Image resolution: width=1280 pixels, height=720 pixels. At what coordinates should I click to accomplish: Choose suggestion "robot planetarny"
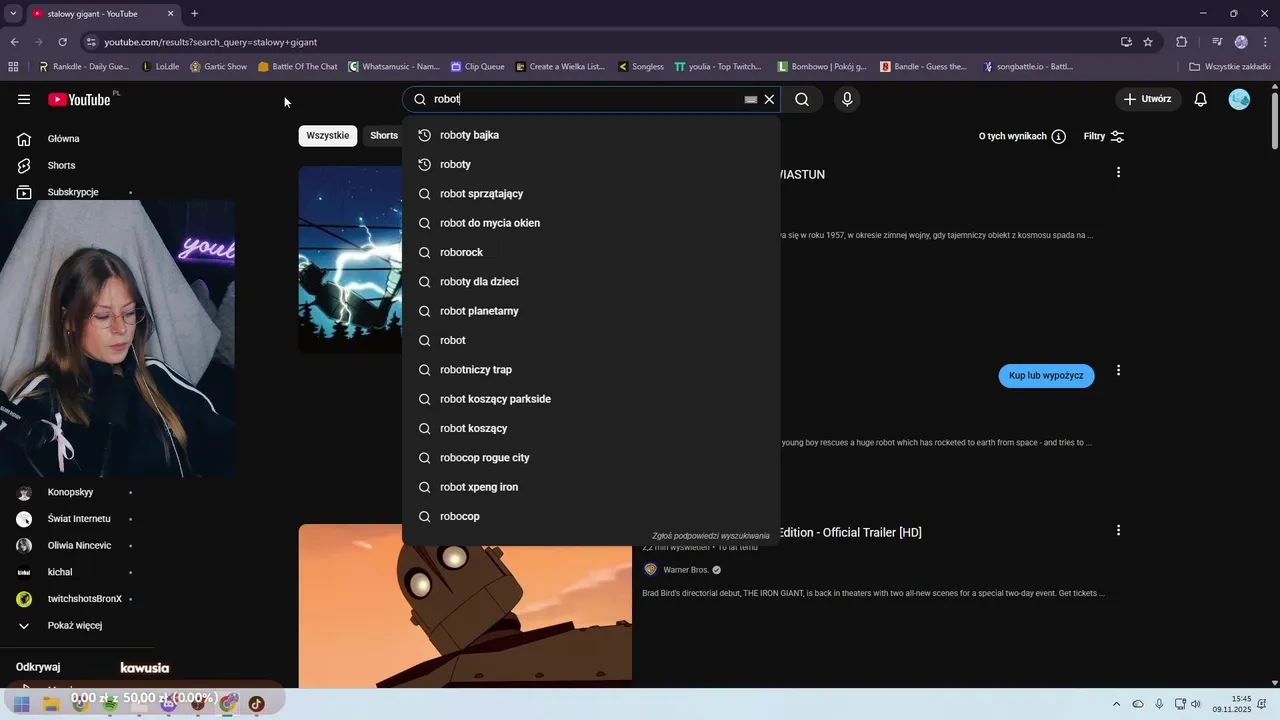point(590,311)
